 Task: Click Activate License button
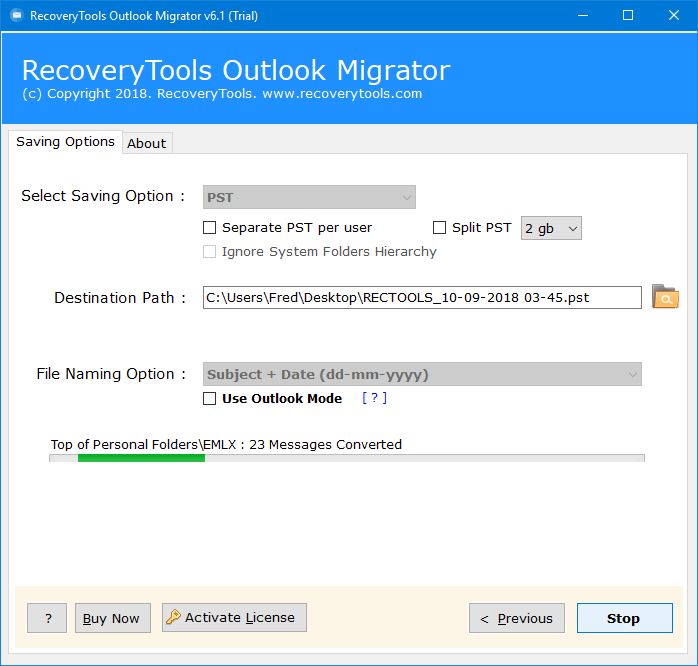click(234, 617)
